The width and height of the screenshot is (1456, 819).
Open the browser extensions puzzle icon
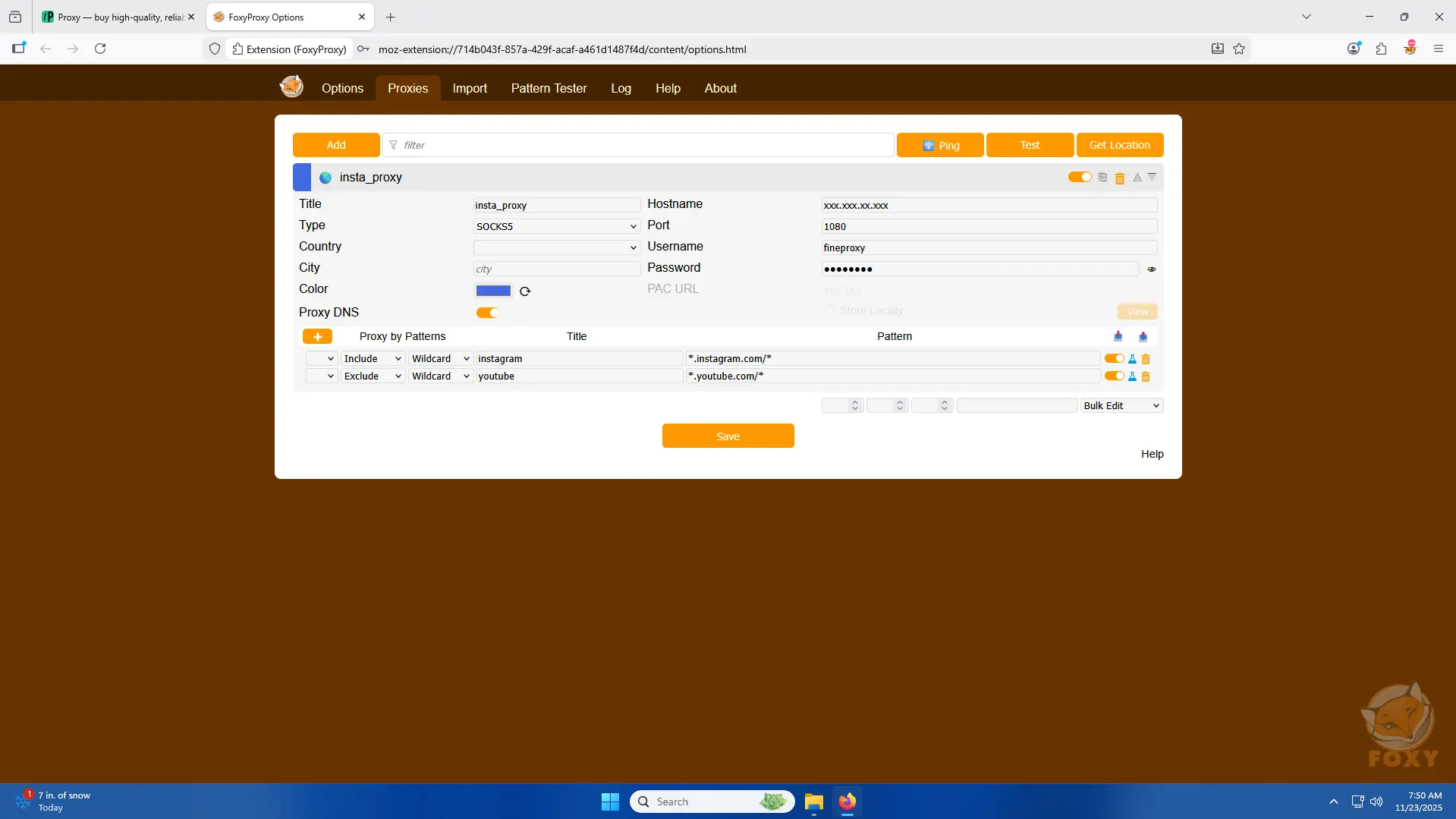tap(1381, 49)
